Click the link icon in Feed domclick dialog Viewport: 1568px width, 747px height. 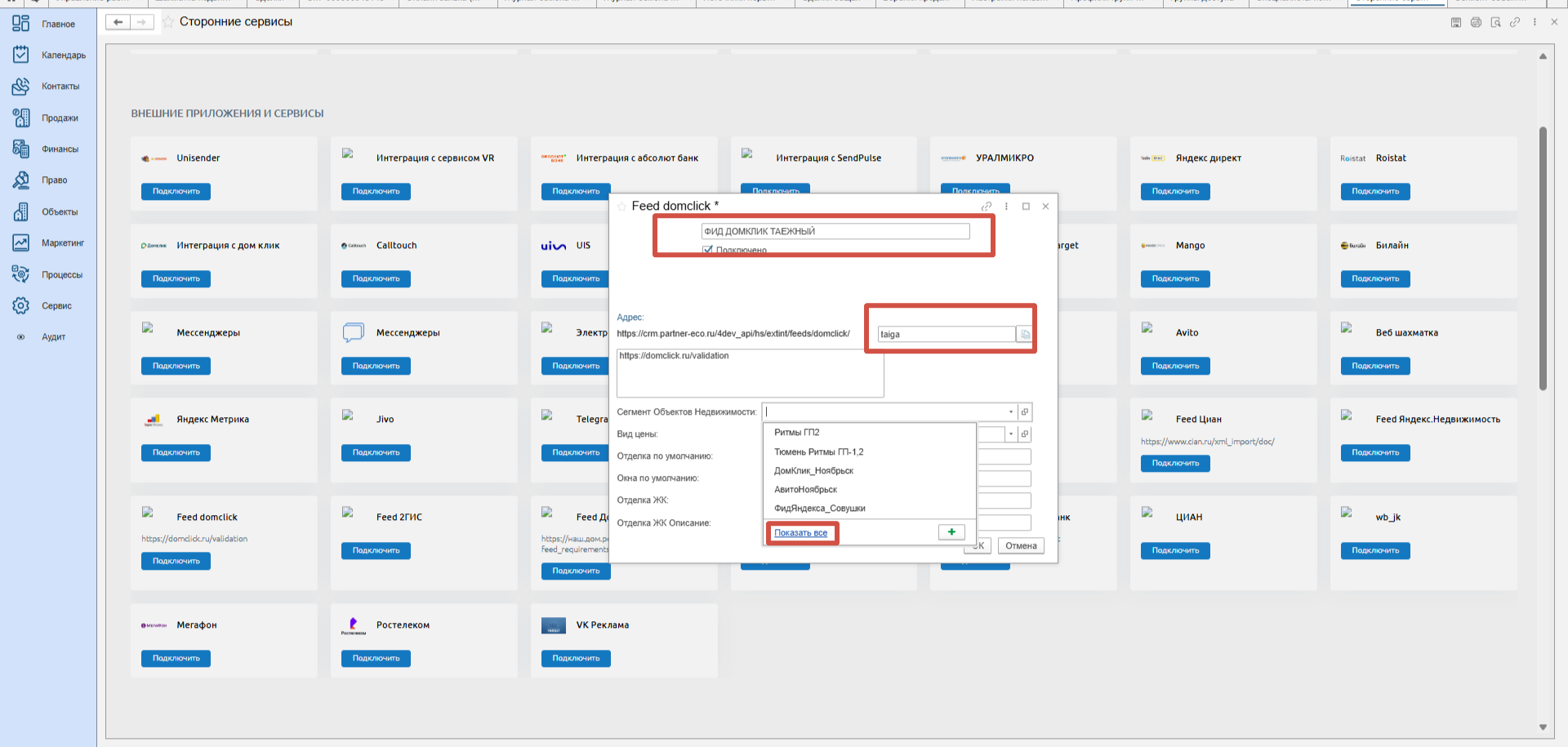tap(987, 207)
